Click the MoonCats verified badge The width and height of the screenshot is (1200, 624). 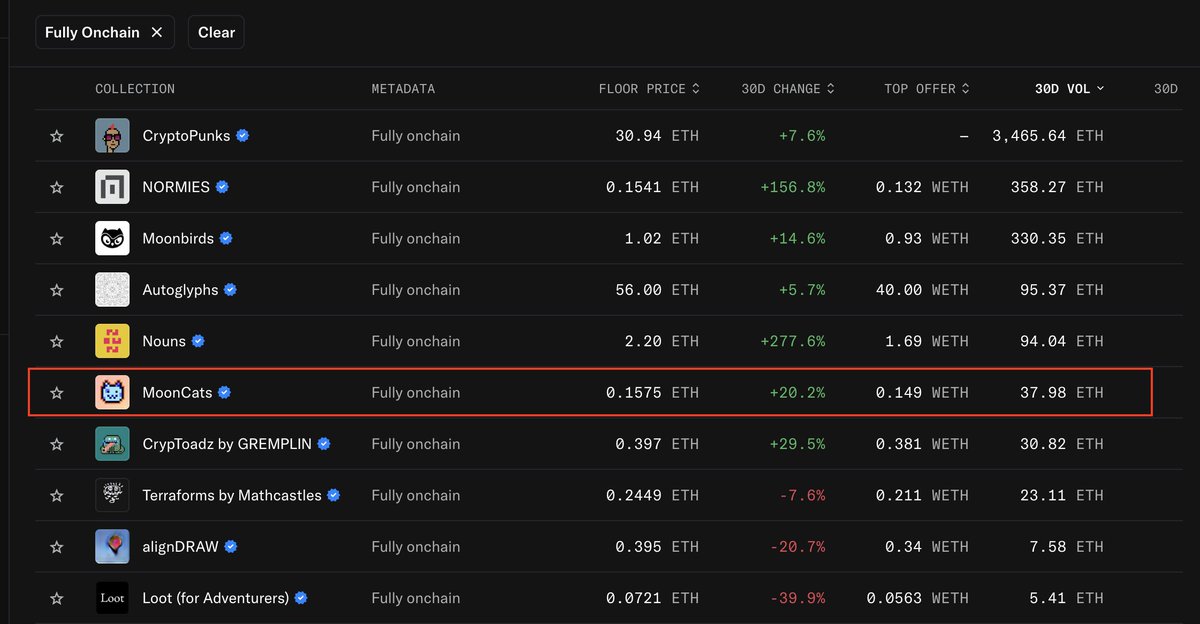[225, 393]
